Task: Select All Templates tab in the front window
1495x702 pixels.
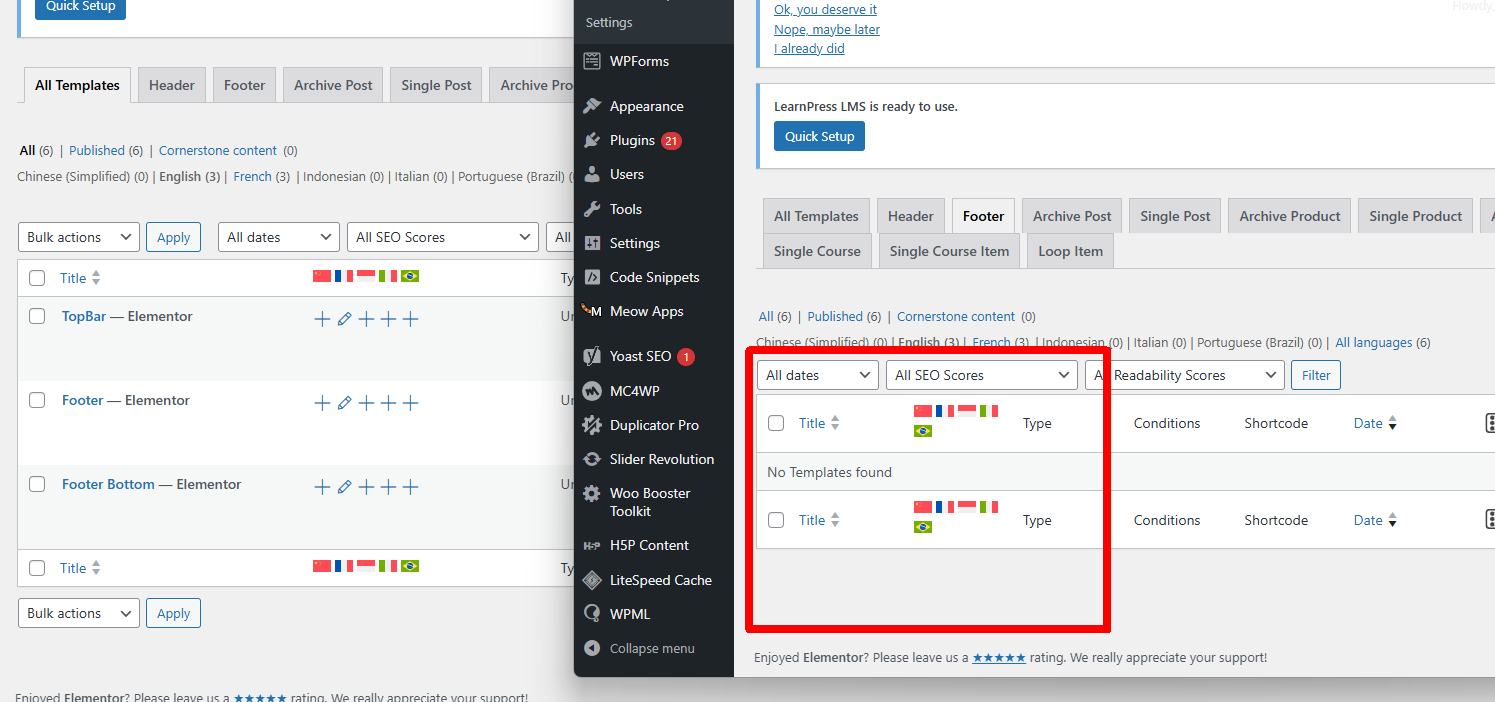Action: click(816, 216)
